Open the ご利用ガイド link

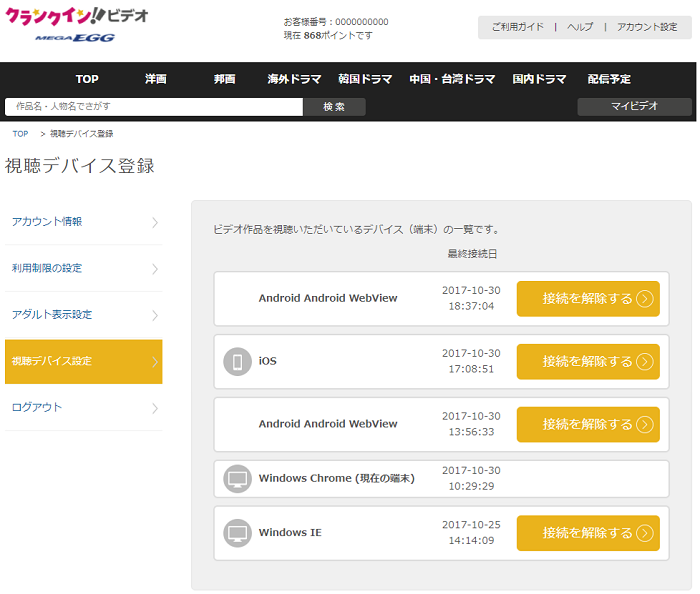(518, 27)
